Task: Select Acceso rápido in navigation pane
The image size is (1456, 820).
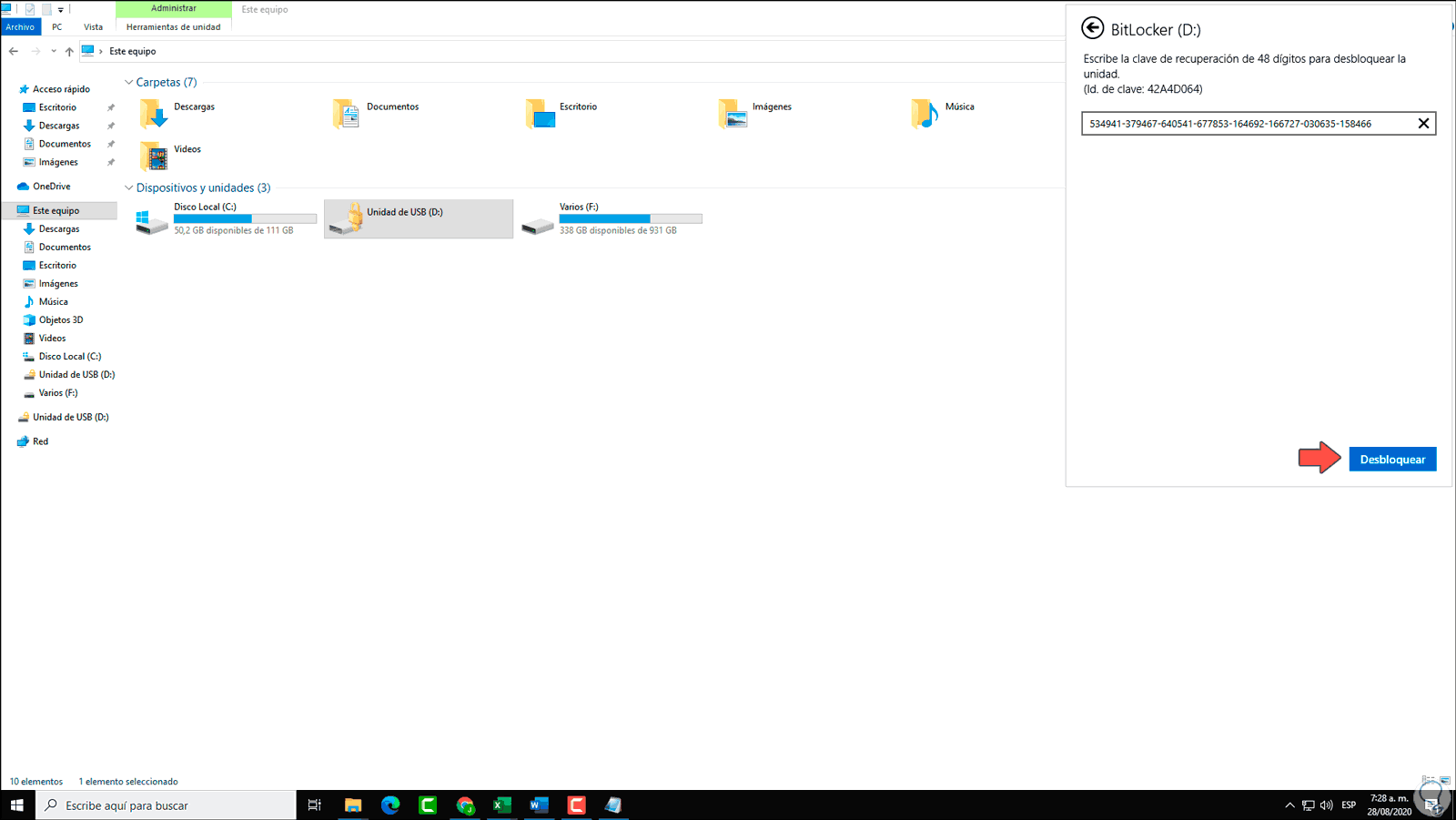Action: [61, 89]
